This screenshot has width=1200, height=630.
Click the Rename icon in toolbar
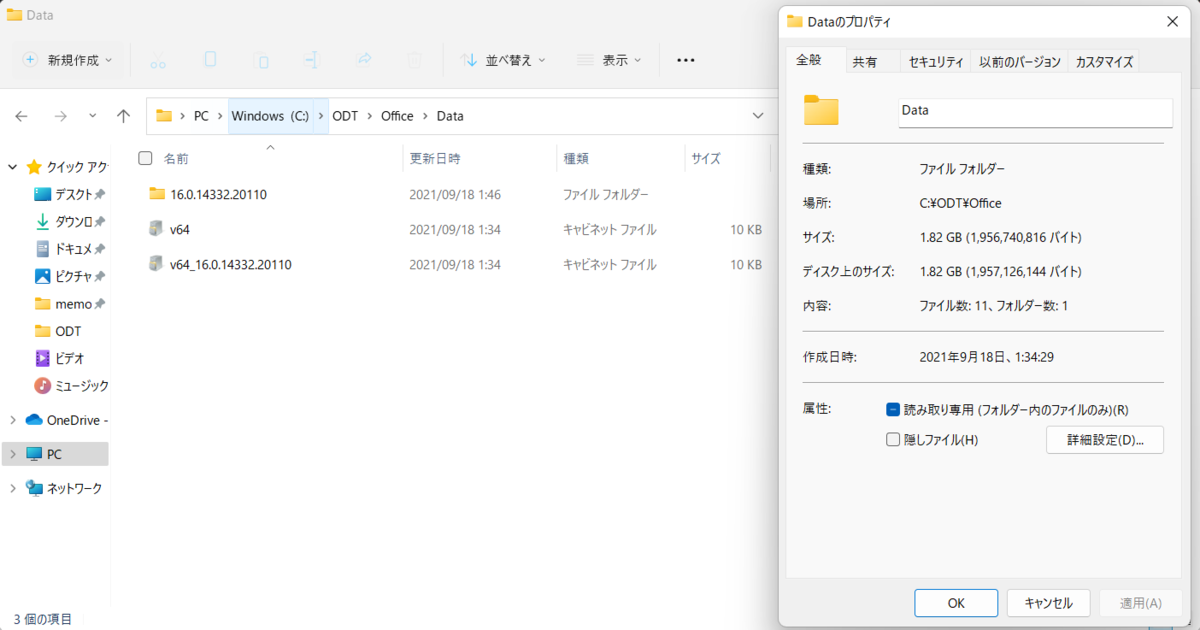click(312, 60)
